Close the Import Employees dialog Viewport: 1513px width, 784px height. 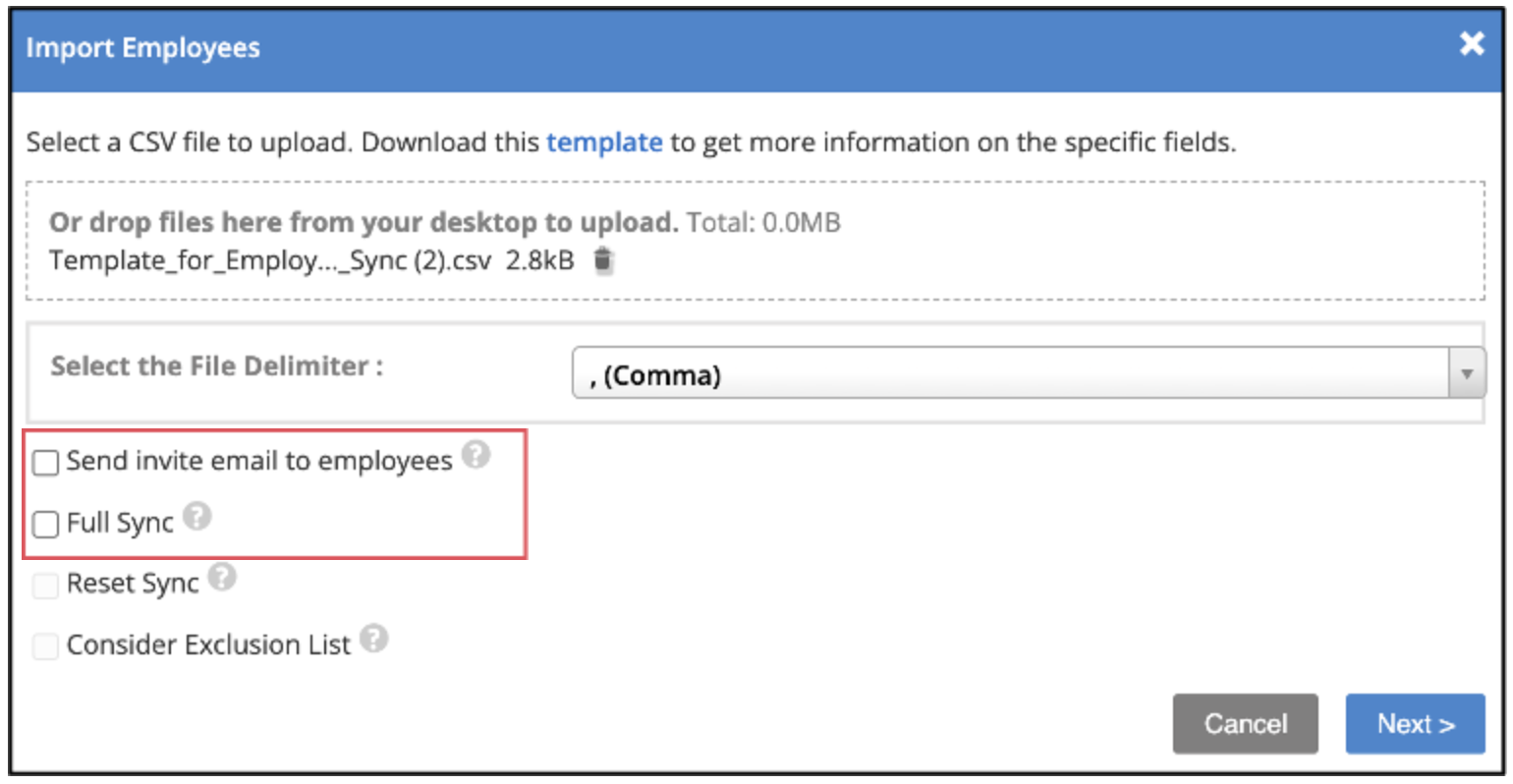click(1472, 43)
